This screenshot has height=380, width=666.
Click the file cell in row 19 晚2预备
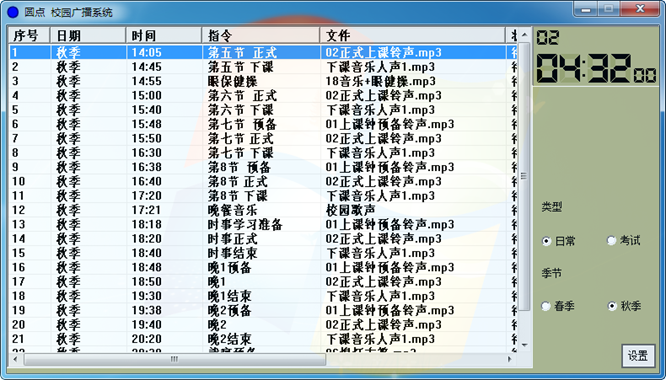point(390,311)
